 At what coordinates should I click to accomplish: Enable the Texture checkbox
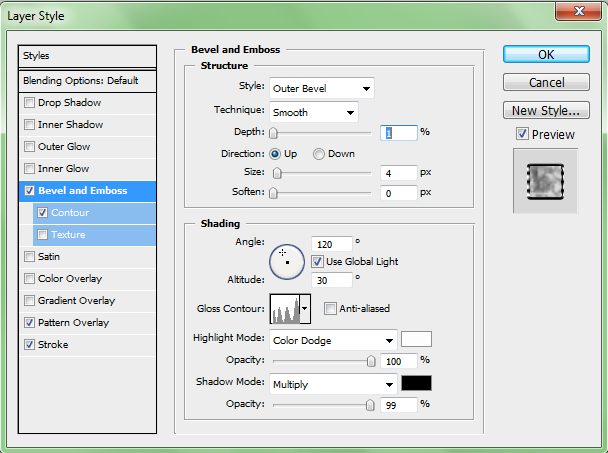click(42, 235)
